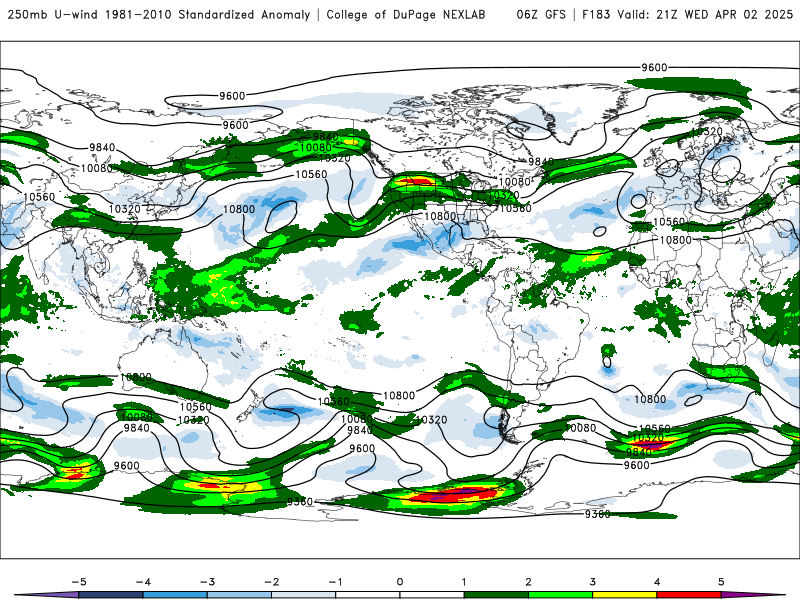Click the "-4" colorbar tick label
The image size is (800, 600).
pos(142,582)
